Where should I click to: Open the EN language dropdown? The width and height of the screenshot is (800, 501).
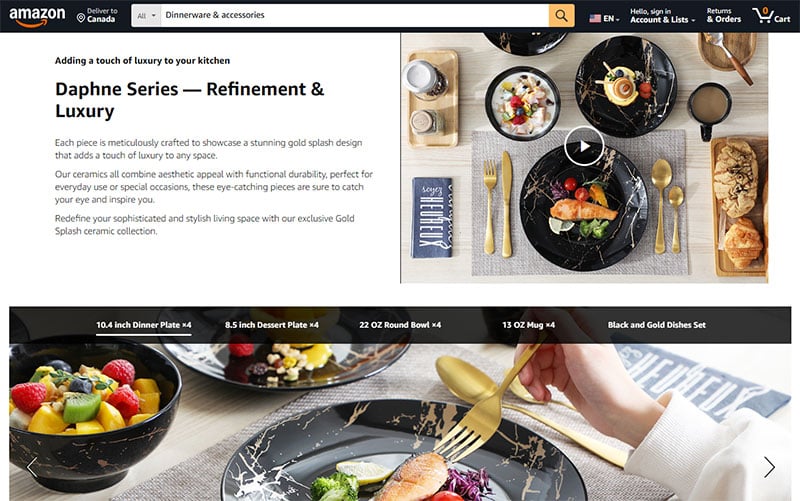click(605, 18)
